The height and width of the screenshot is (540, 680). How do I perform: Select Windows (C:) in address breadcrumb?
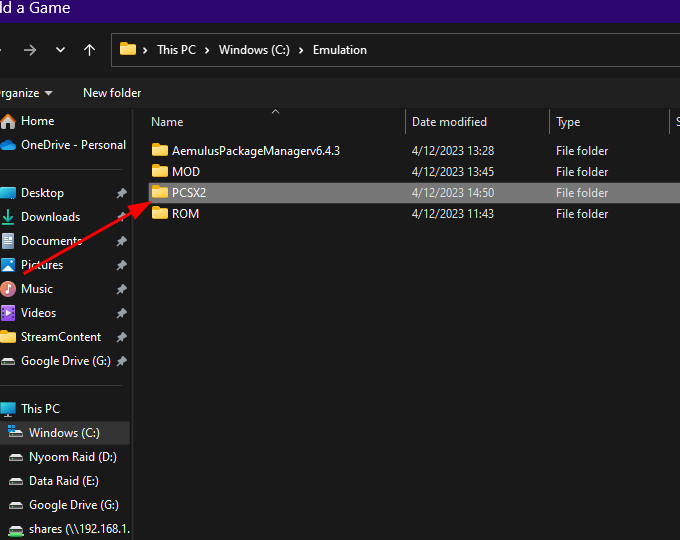pos(254,50)
